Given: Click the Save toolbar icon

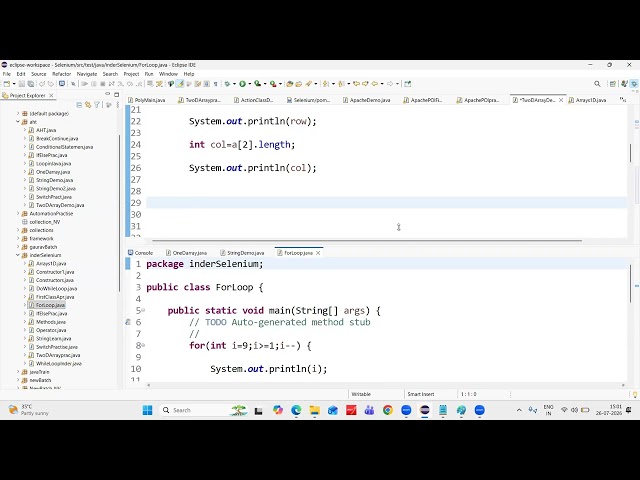Looking at the screenshot, I should point(22,84).
